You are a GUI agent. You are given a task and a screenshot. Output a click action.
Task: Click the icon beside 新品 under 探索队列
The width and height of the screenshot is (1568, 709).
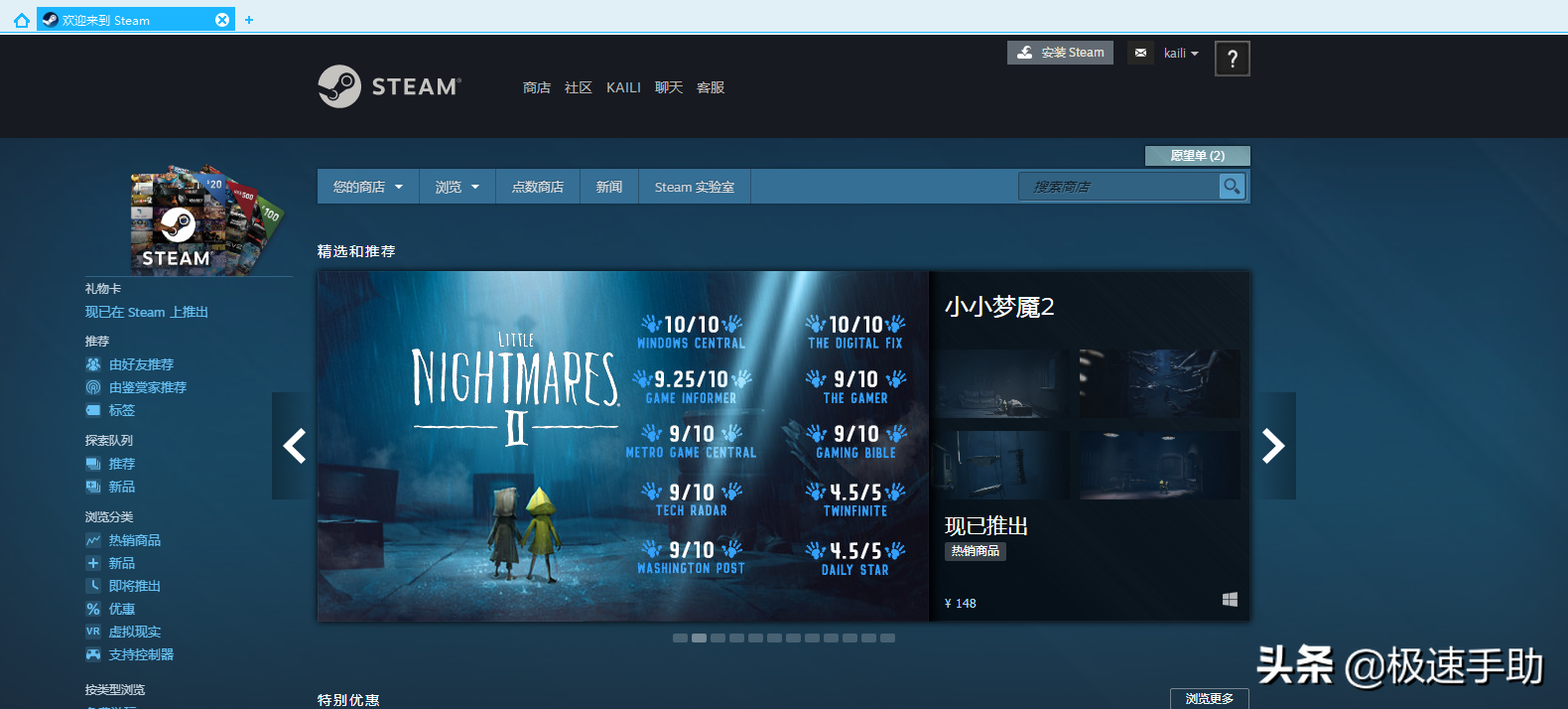93,487
